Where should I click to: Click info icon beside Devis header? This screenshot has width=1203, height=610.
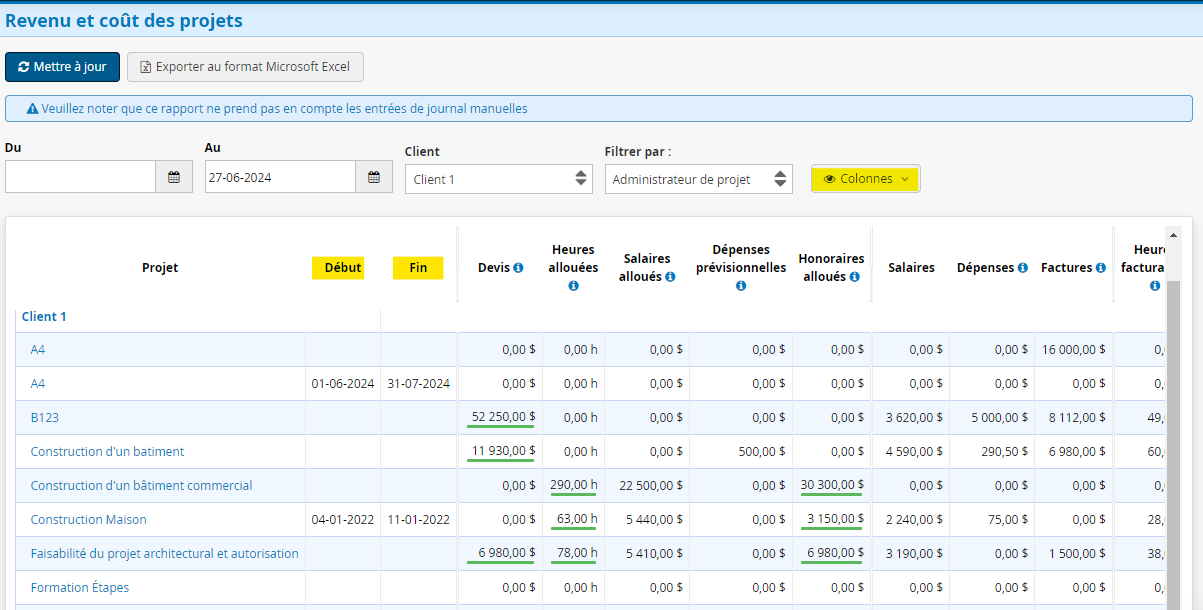click(518, 268)
